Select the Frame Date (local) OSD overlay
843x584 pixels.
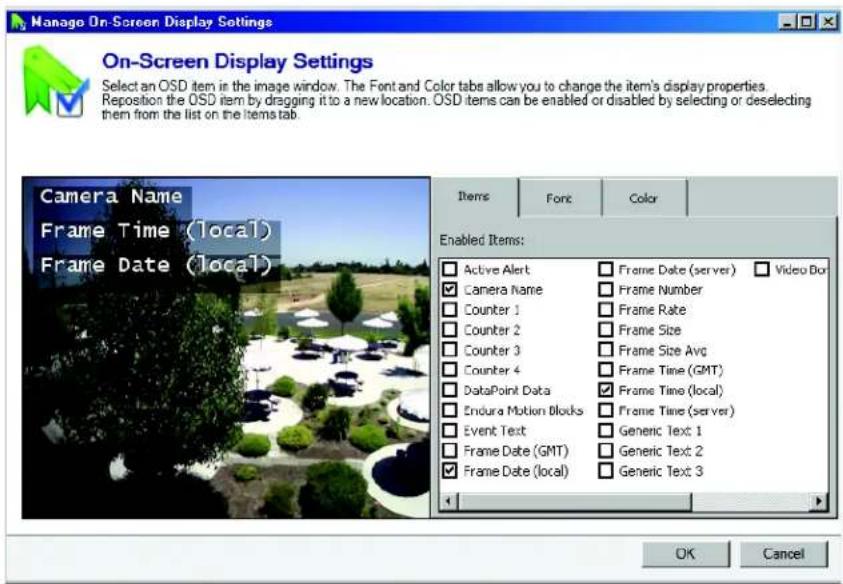tap(156, 265)
